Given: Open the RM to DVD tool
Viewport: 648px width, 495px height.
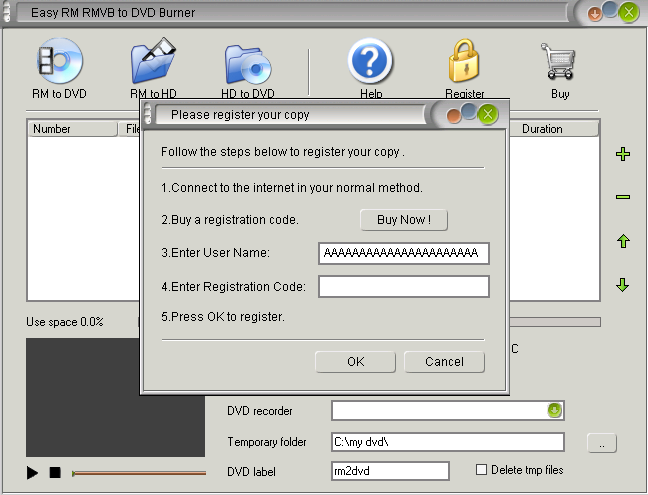Looking at the screenshot, I should pos(60,68).
